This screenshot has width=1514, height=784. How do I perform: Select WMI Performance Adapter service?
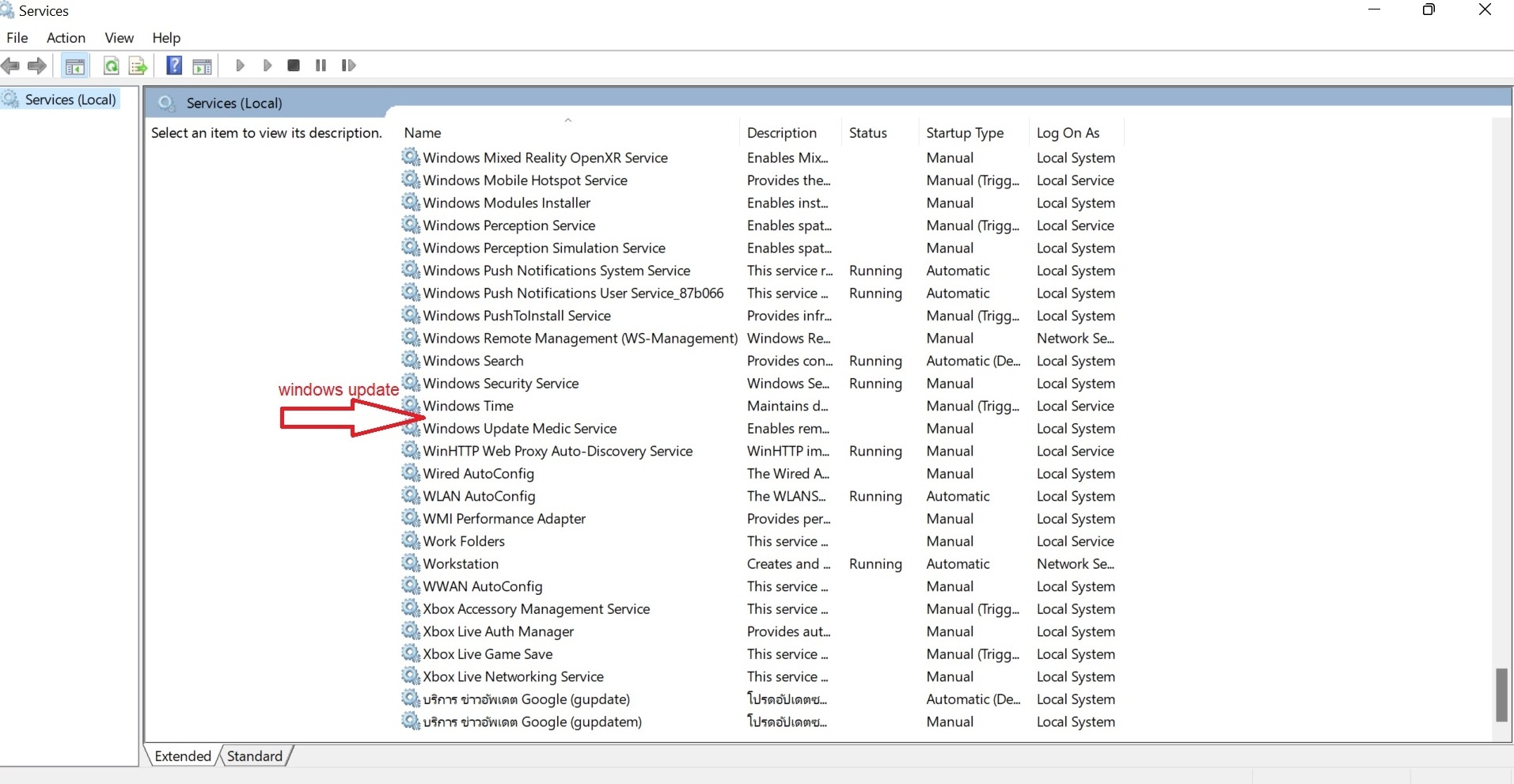point(504,518)
